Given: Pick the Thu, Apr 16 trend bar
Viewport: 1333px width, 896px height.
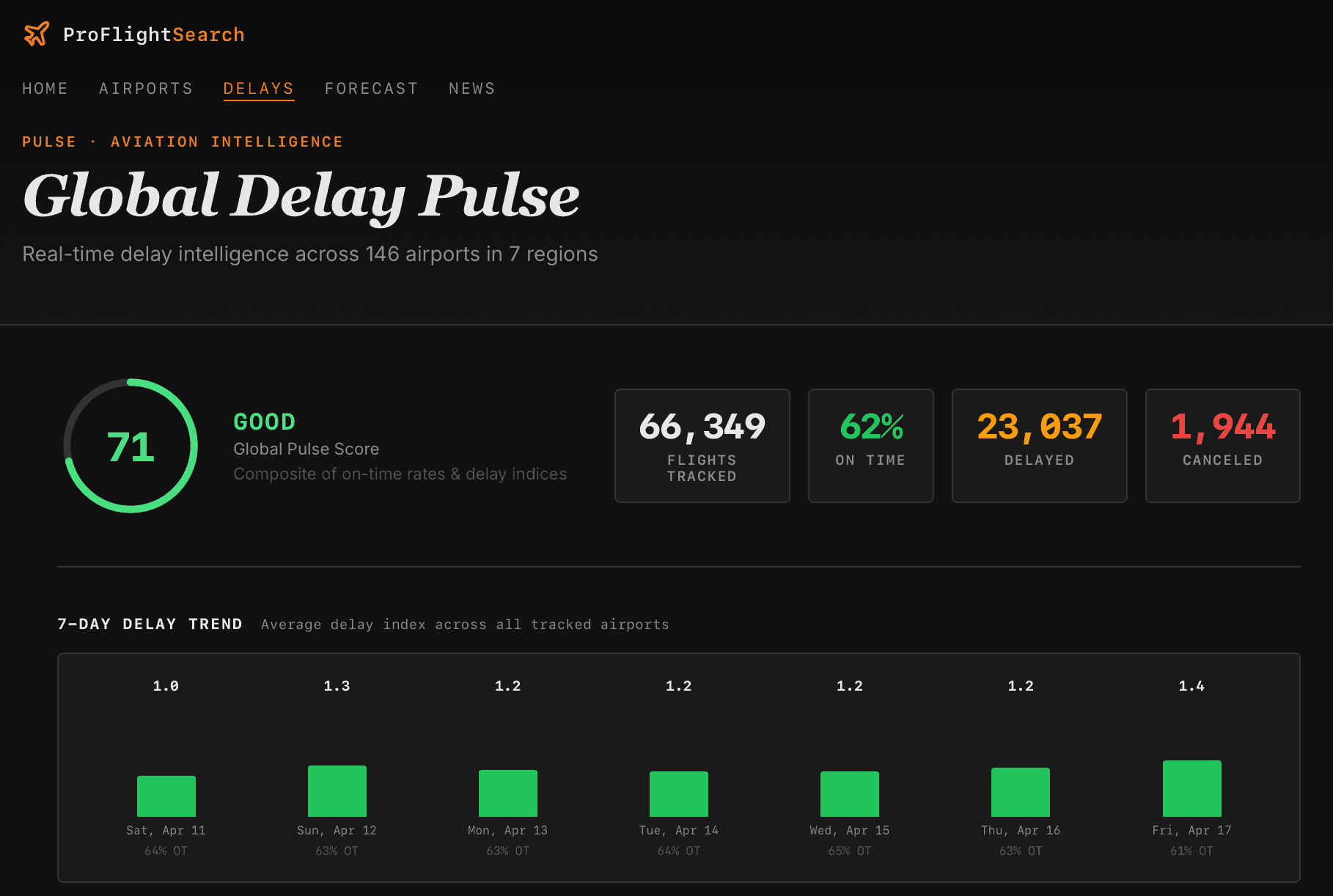Looking at the screenshot, I should (1021, 793).
